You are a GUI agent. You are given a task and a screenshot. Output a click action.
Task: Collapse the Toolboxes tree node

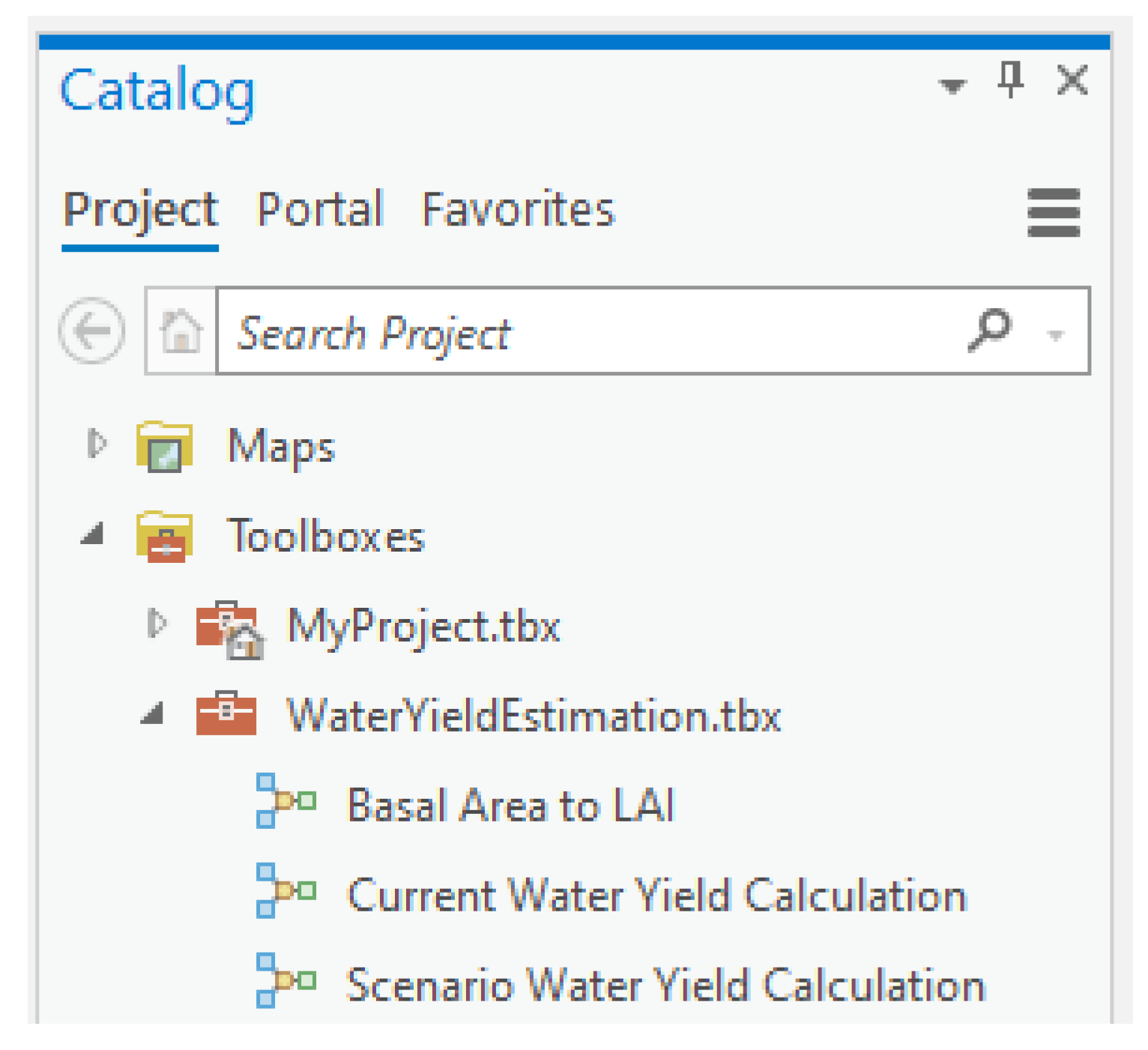pos(93,534)
